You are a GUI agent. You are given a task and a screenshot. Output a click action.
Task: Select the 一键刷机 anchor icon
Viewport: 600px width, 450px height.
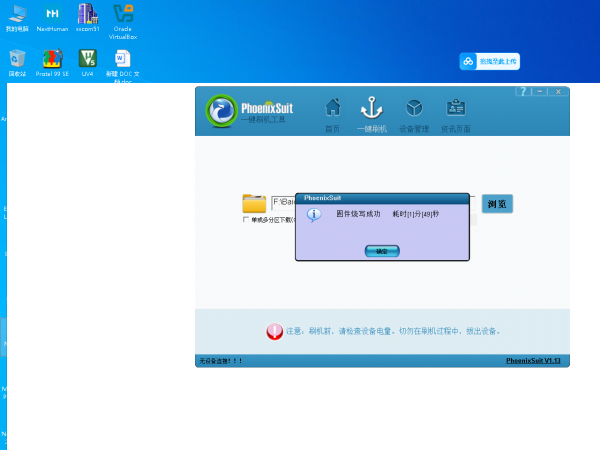[371, 110]
